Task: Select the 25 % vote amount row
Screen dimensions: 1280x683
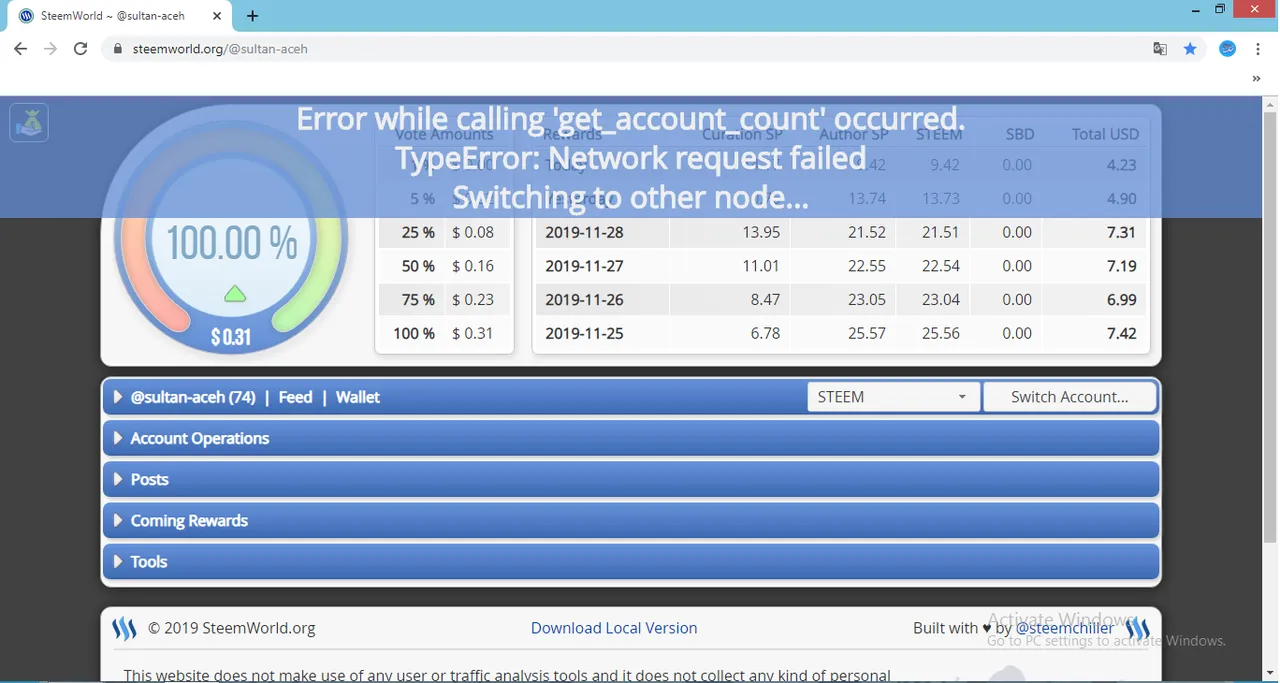Action: (444, 232)
